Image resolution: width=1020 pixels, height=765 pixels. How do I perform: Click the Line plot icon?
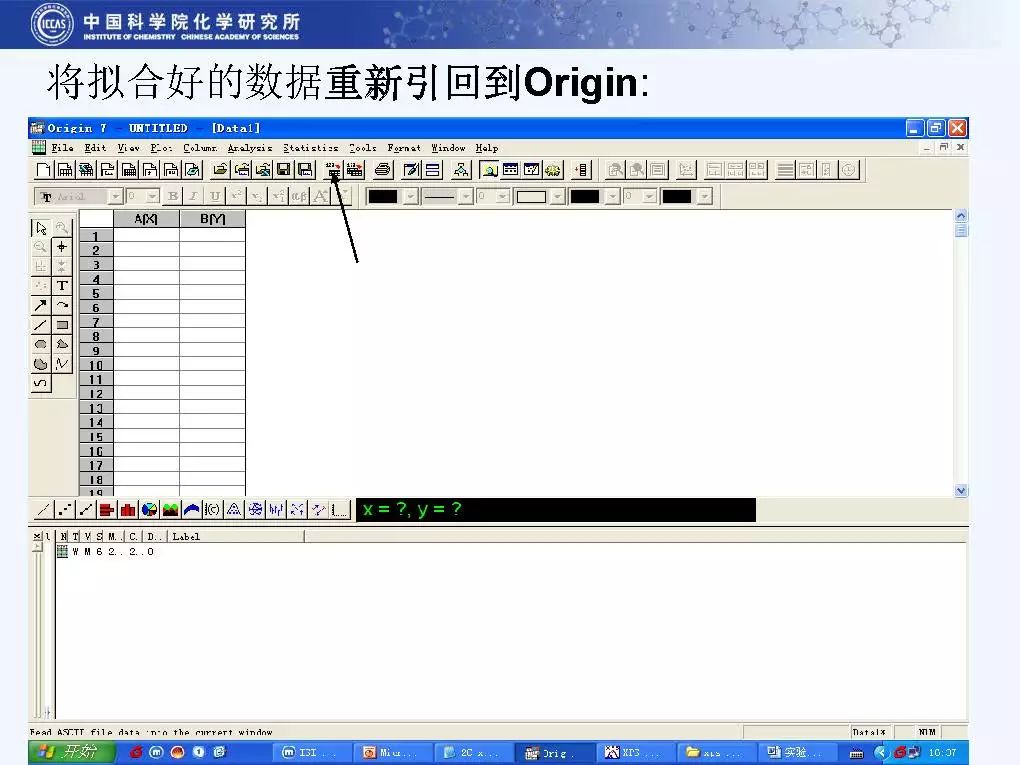pos(44,510)
